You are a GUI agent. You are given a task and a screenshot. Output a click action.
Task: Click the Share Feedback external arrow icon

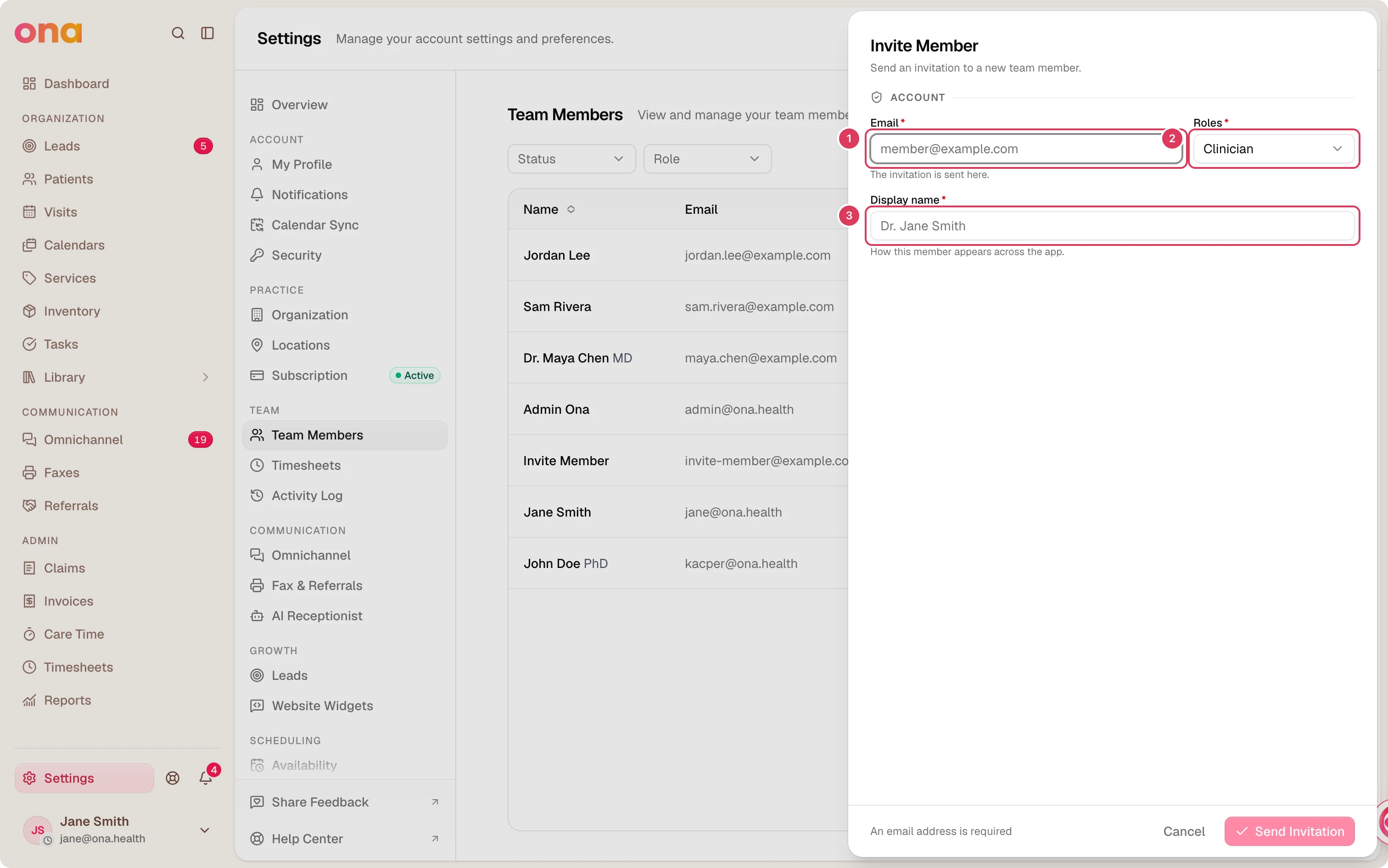[435, 802]
